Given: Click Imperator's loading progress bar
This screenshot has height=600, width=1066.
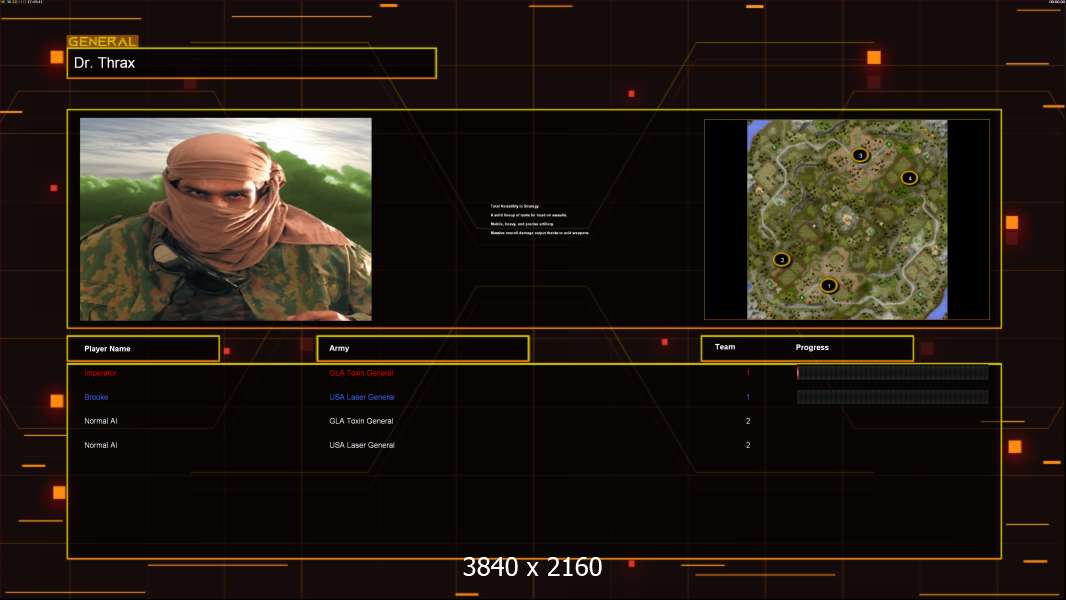Looking at the screenshot, I should 892,373.
